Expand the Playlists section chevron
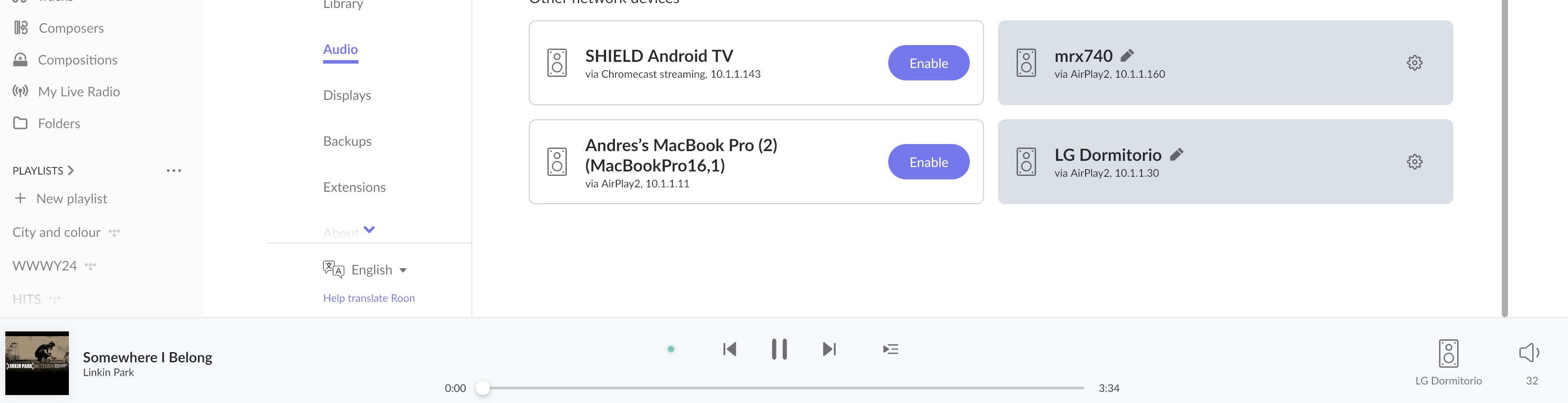The image size is (1568, 403). [71, 171]
